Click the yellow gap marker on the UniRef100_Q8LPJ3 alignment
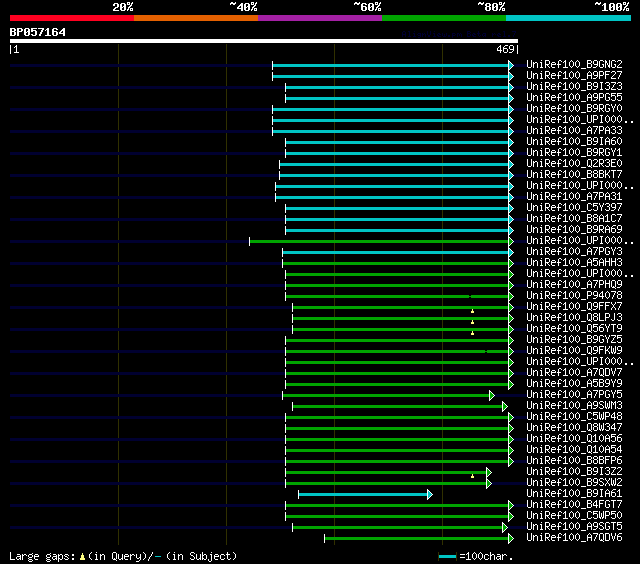The height and width of the screenshot is (564, 640). pyautogui.click(x=473, y=322)
